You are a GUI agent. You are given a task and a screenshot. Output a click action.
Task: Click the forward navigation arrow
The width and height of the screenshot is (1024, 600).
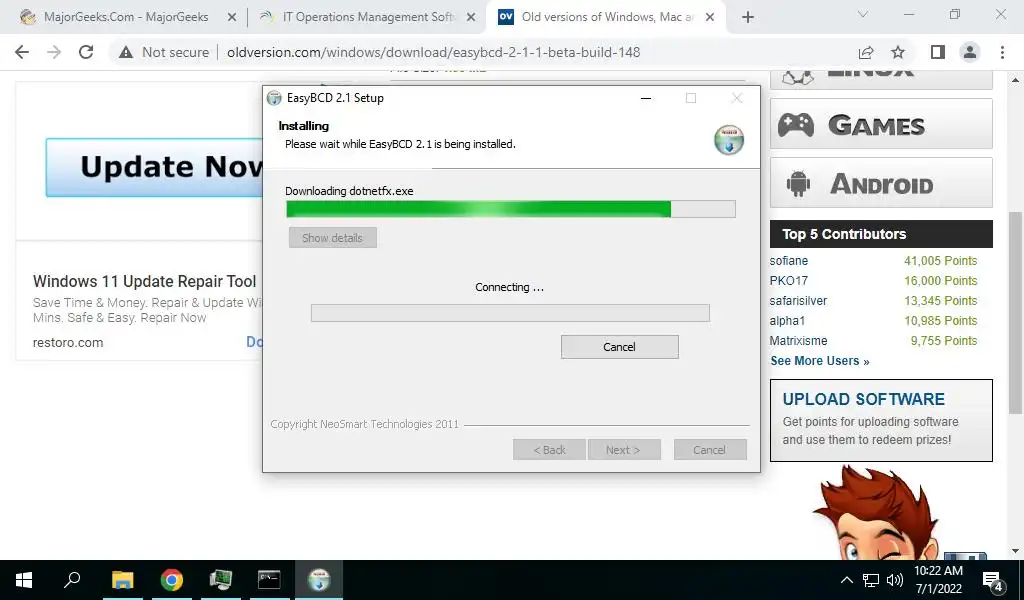tap(54, 52)
